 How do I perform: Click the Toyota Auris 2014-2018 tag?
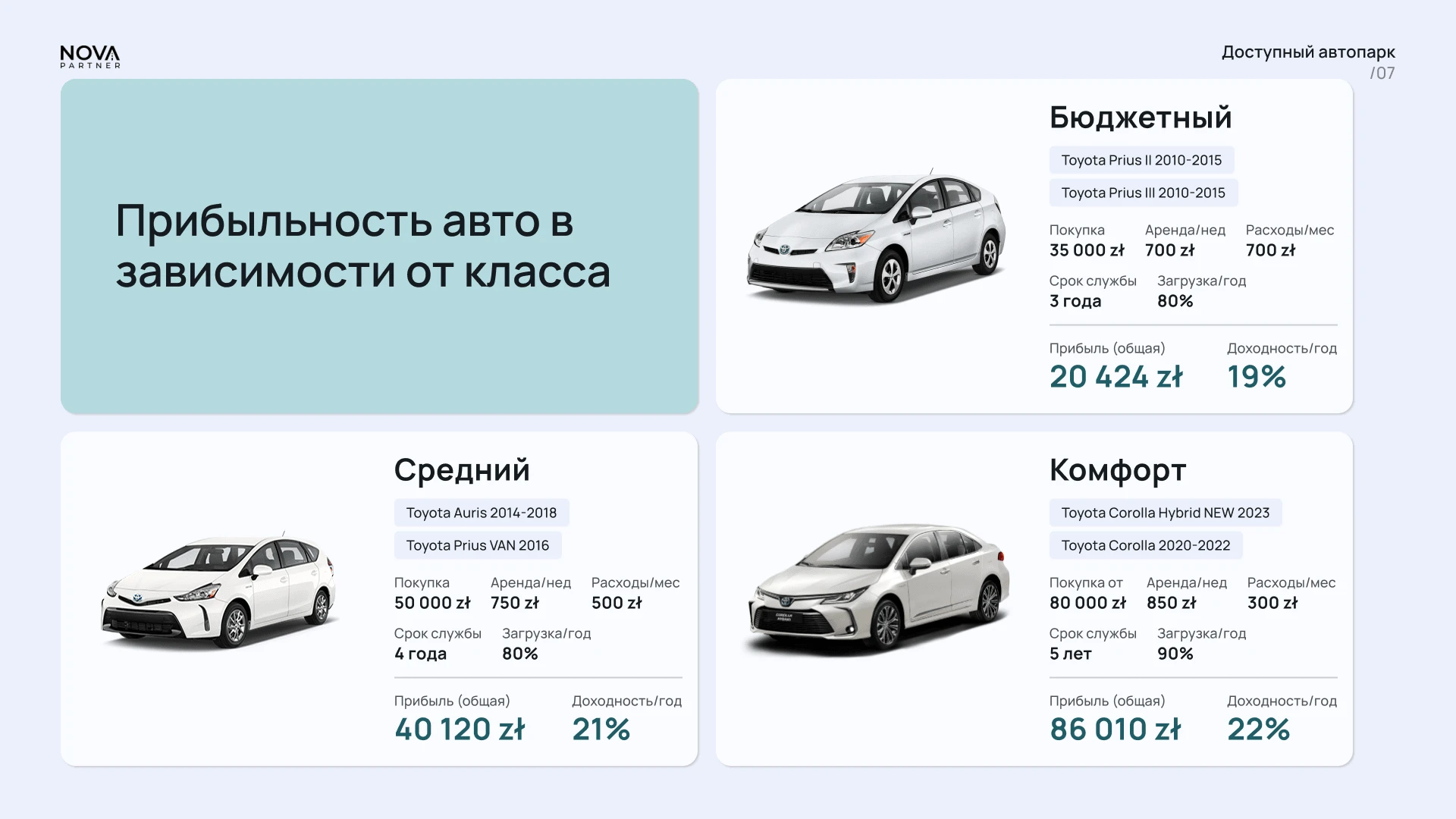coord(481,513)
